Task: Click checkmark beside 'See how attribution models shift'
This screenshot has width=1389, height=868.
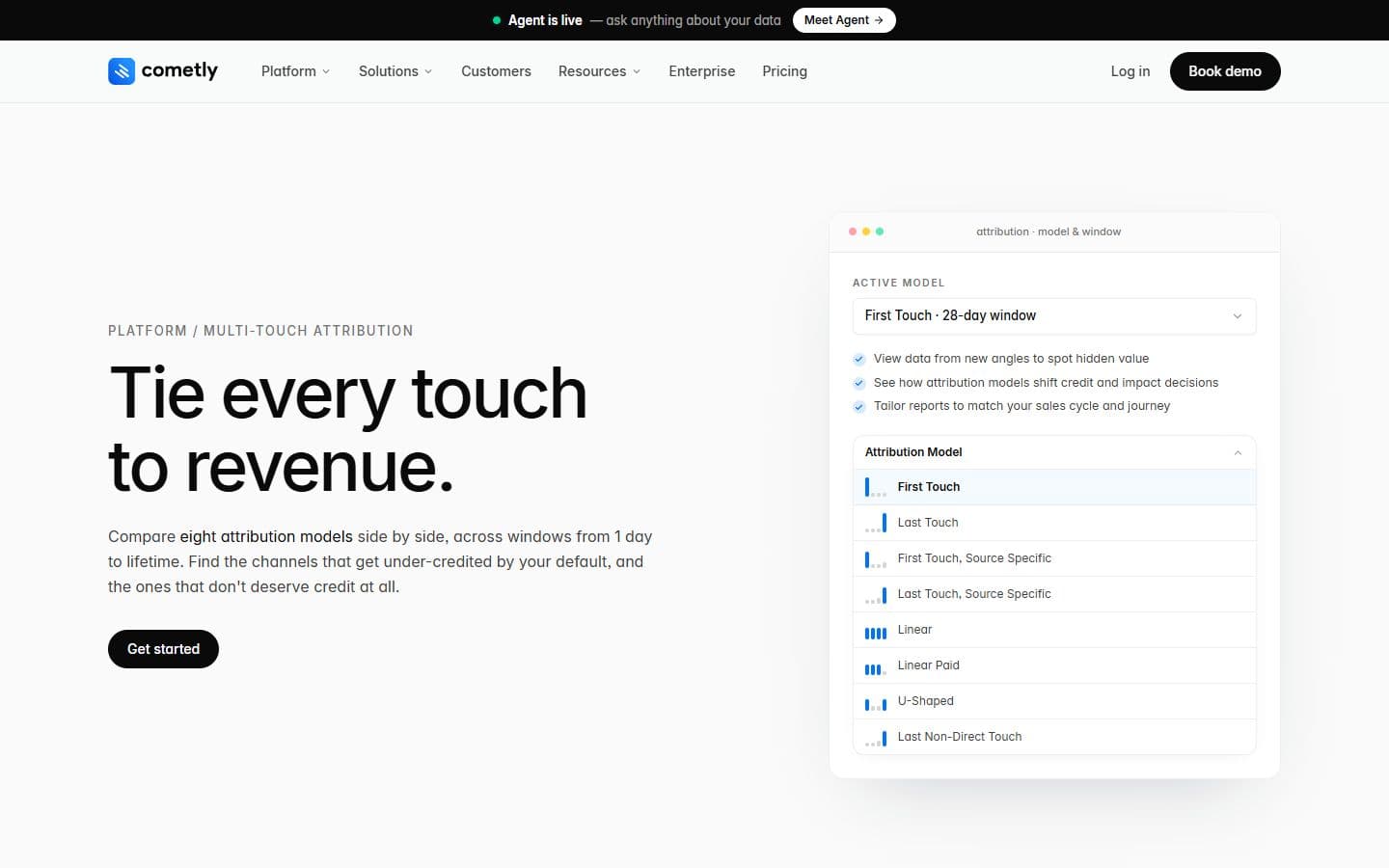Action: tap(859, 383)
